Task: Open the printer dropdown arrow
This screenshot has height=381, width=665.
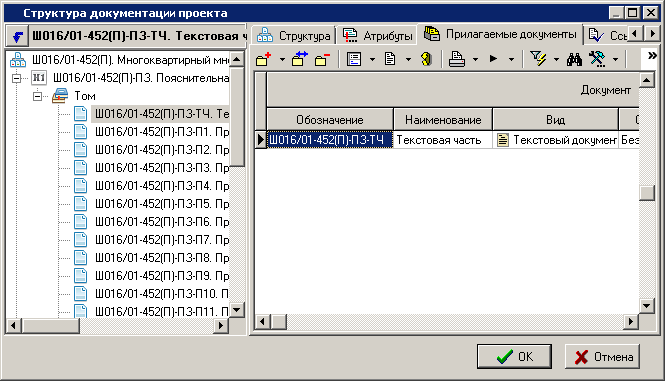Action: pos(475,59)
